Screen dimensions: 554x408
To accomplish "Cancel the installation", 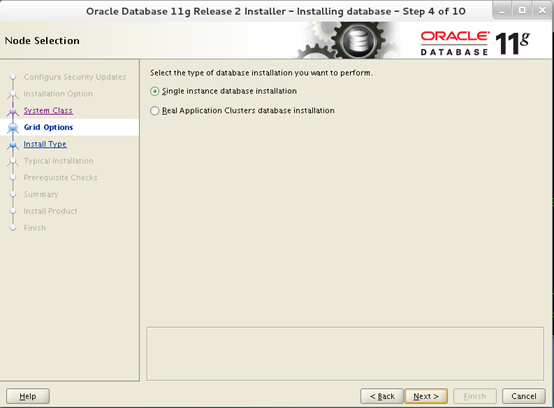I will [524, 396].
